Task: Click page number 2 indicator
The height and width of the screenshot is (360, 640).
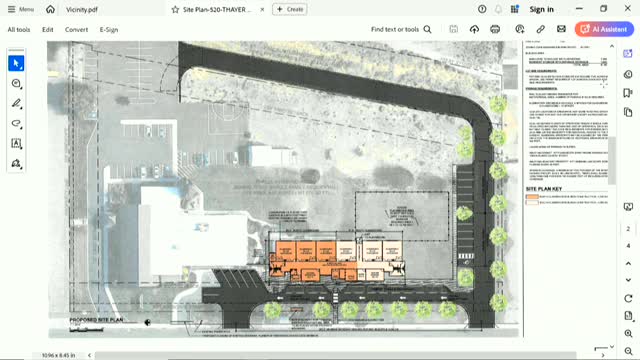Action: (x=628, y=229)
